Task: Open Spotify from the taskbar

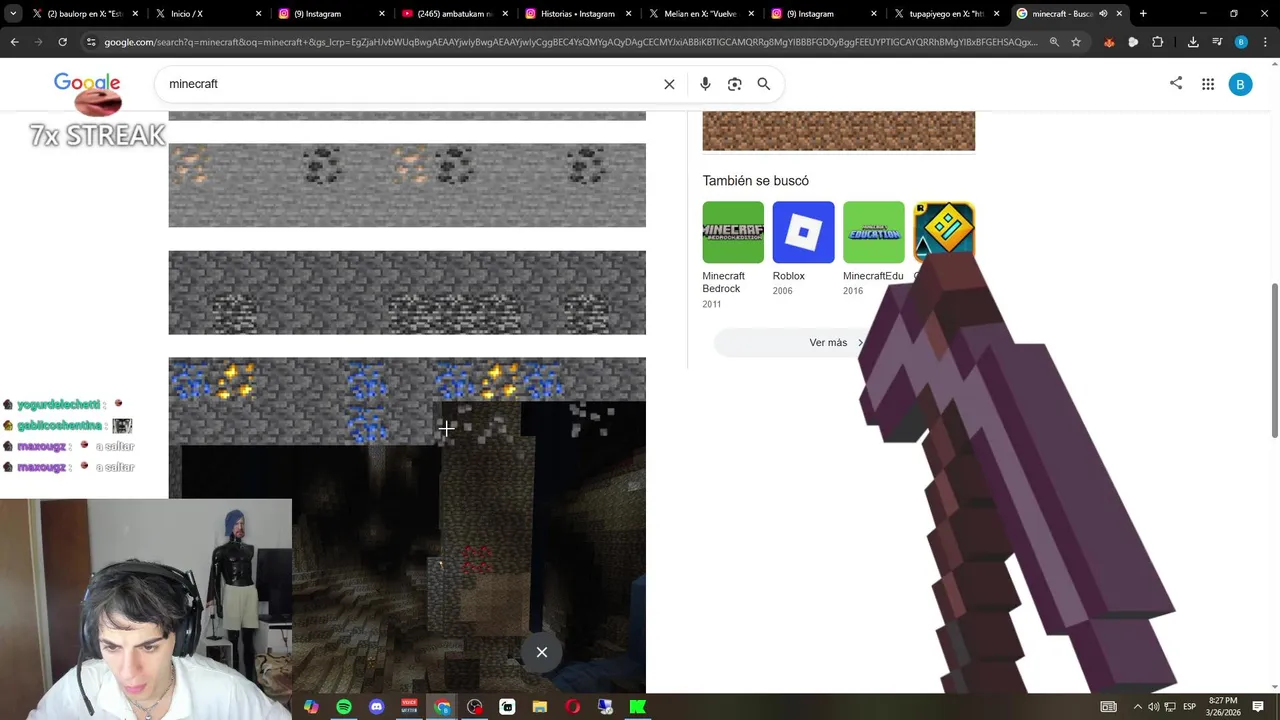Action: pos(344,707)
